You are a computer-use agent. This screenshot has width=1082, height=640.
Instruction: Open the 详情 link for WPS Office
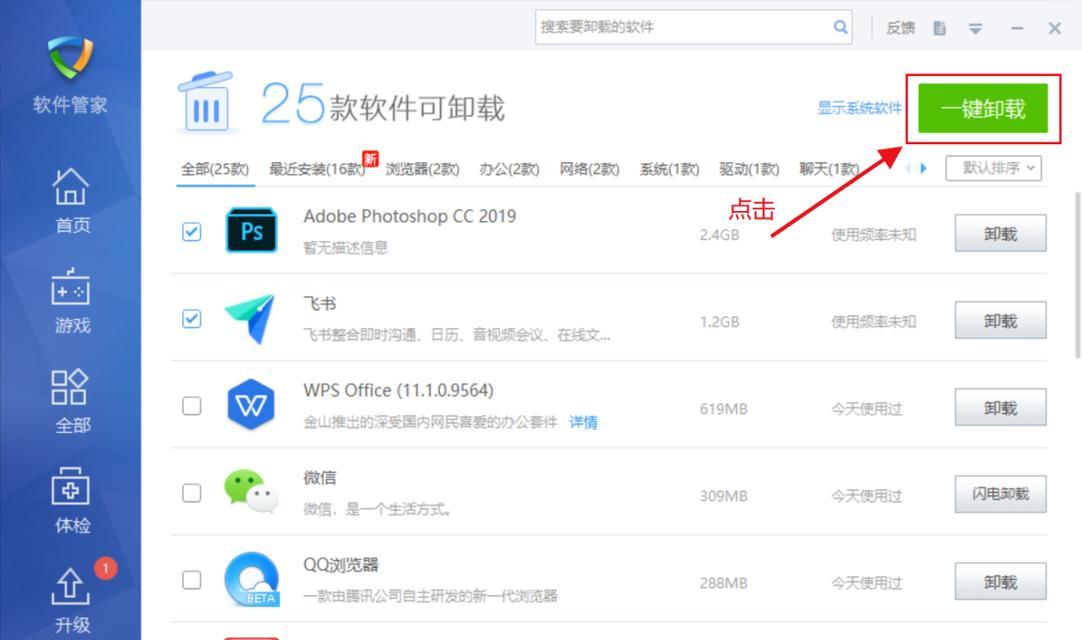pos(583,423)
